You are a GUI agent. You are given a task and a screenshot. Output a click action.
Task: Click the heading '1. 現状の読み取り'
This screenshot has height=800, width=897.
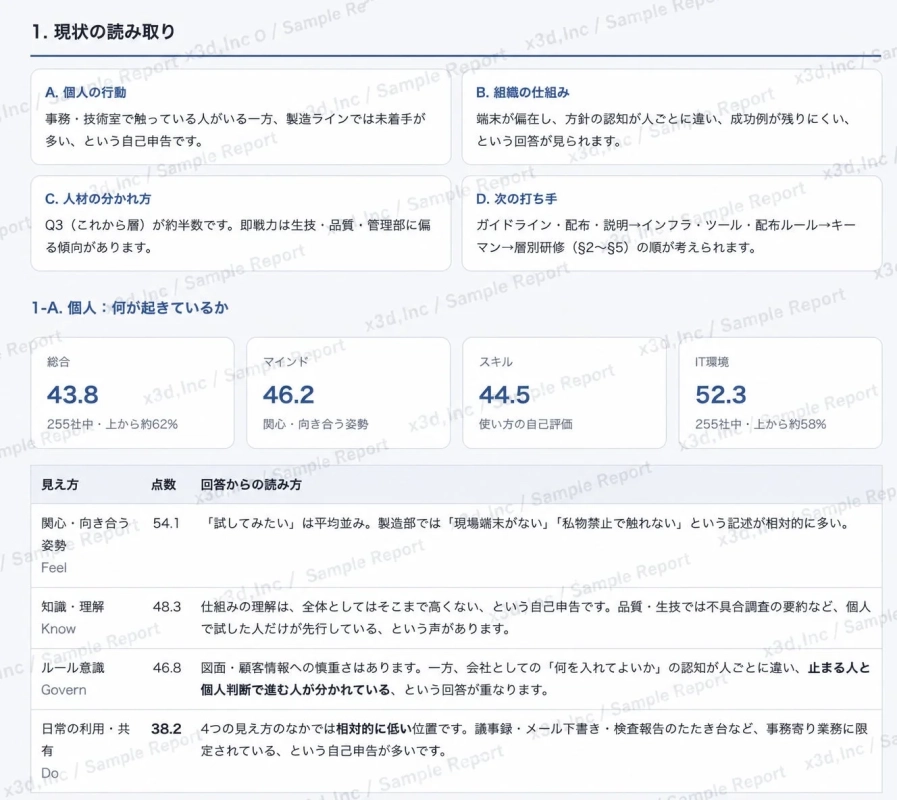coord(103,31)
